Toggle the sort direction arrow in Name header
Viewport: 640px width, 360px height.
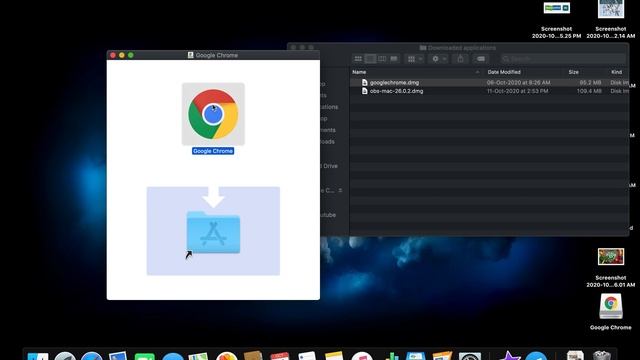[x=478, y=72]
